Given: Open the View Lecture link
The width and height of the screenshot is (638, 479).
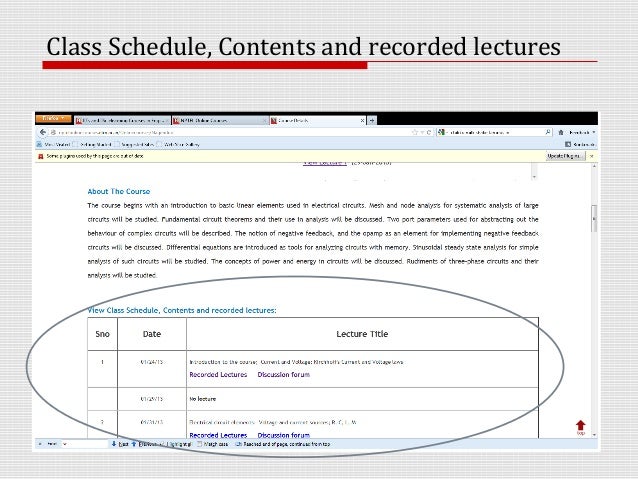Looking at the screenshot, I should tap(324, 163).
